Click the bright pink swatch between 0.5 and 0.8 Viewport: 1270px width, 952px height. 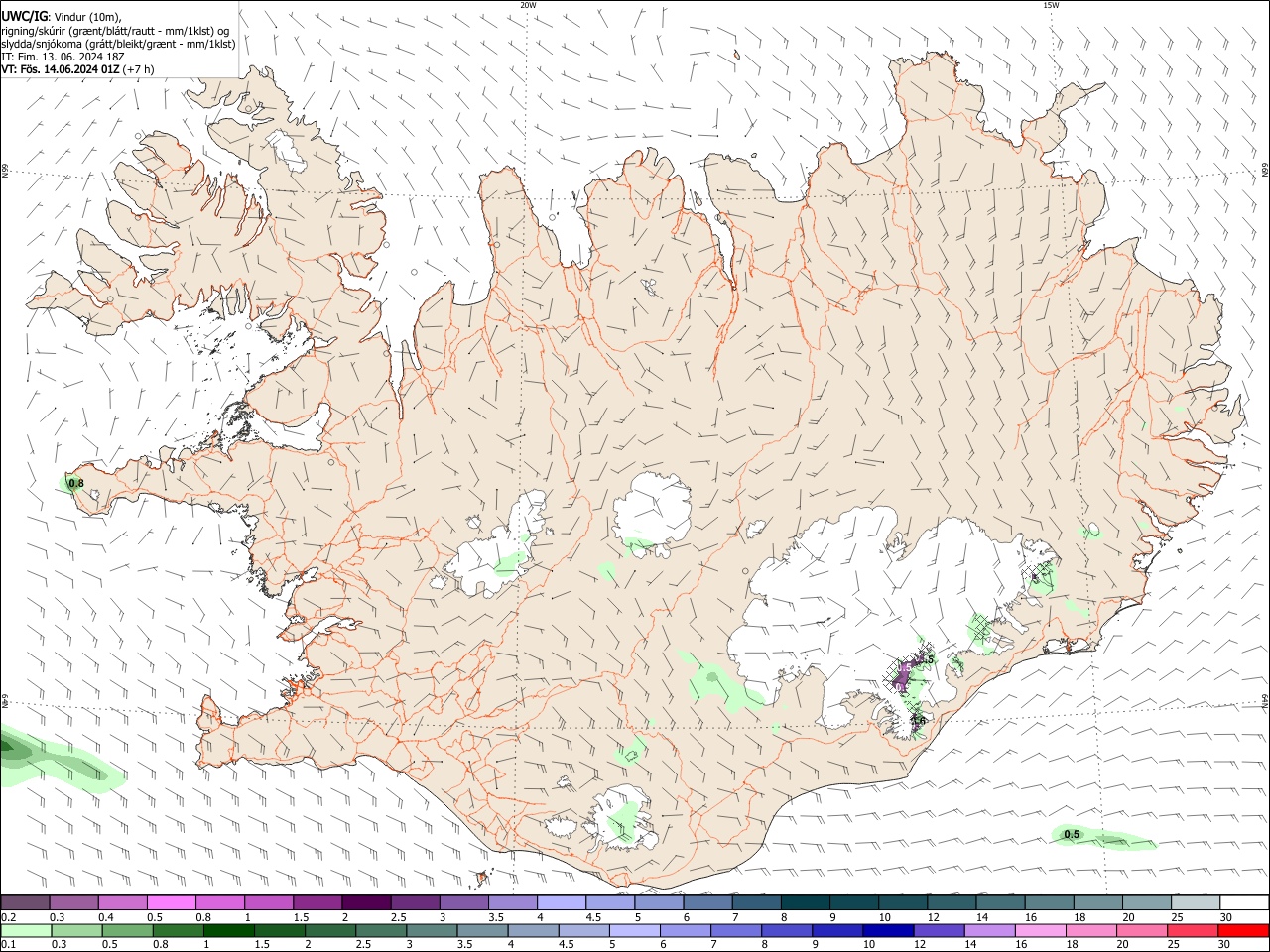tap(171, 902)
